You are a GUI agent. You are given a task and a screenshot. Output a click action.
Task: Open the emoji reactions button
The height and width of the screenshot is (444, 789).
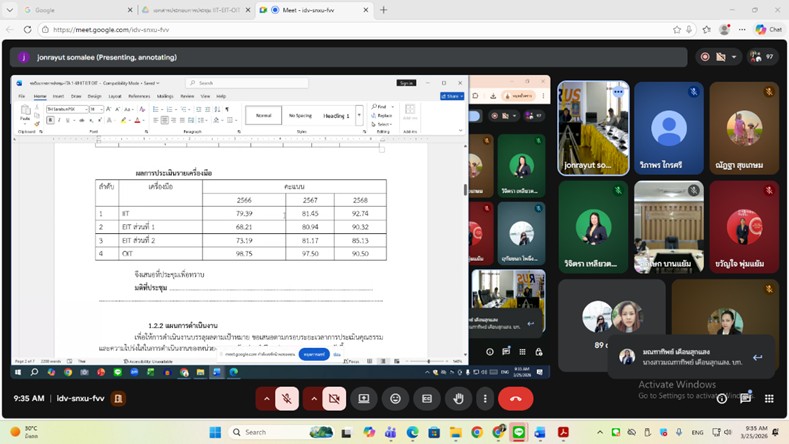[x=395, y=399]
